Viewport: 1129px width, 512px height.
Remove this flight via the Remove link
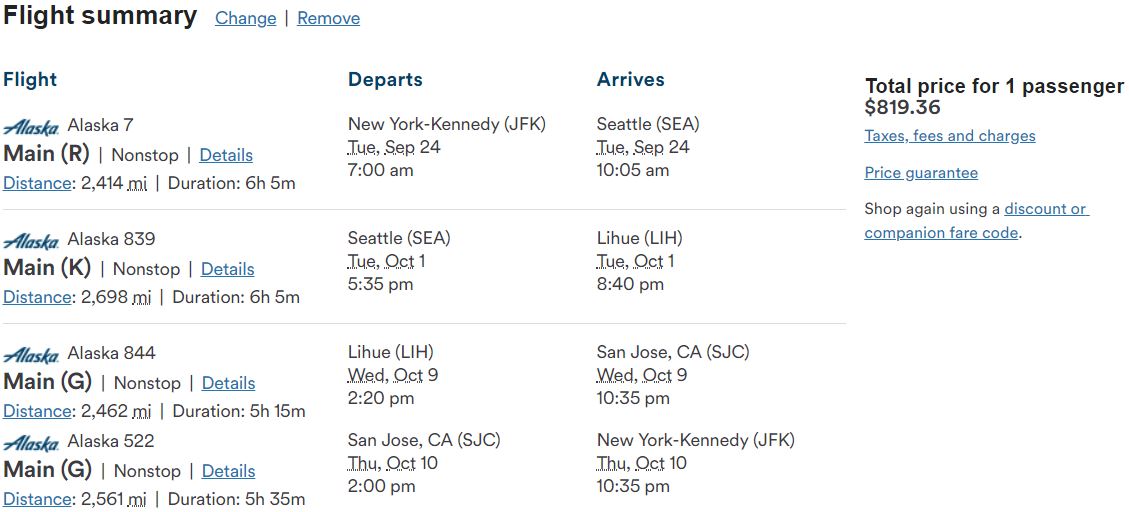[x=328, y=19]
